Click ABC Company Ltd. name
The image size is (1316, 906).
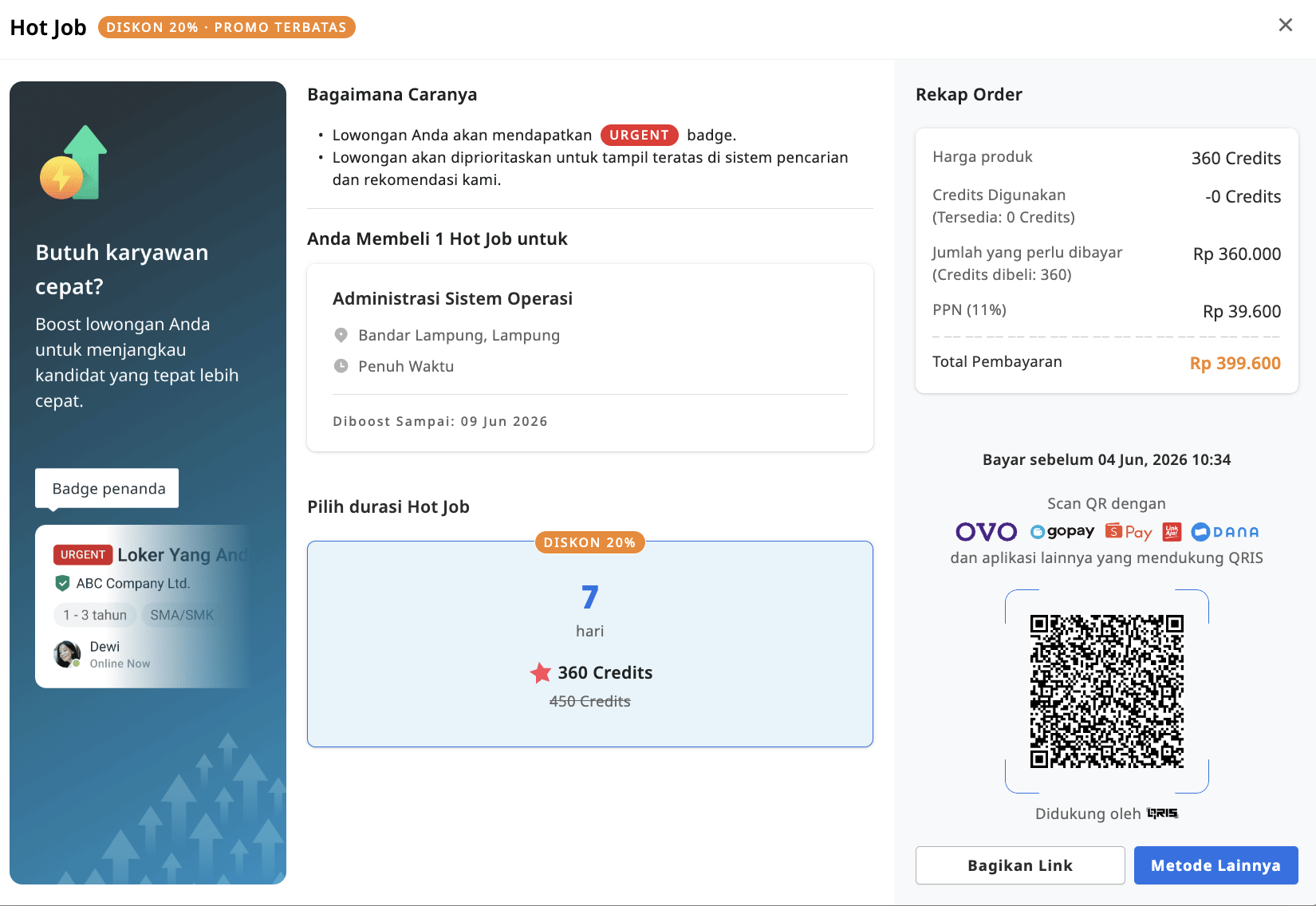[x=133, y=583]
